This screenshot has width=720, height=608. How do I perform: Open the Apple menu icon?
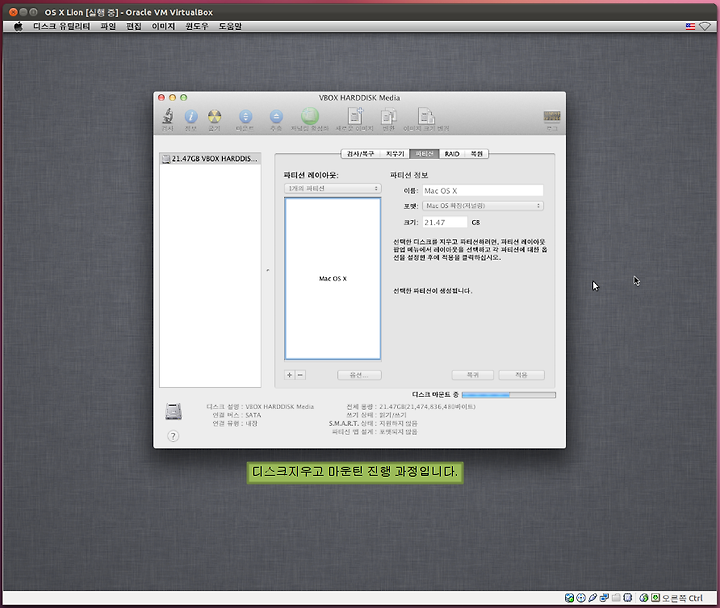18,26
